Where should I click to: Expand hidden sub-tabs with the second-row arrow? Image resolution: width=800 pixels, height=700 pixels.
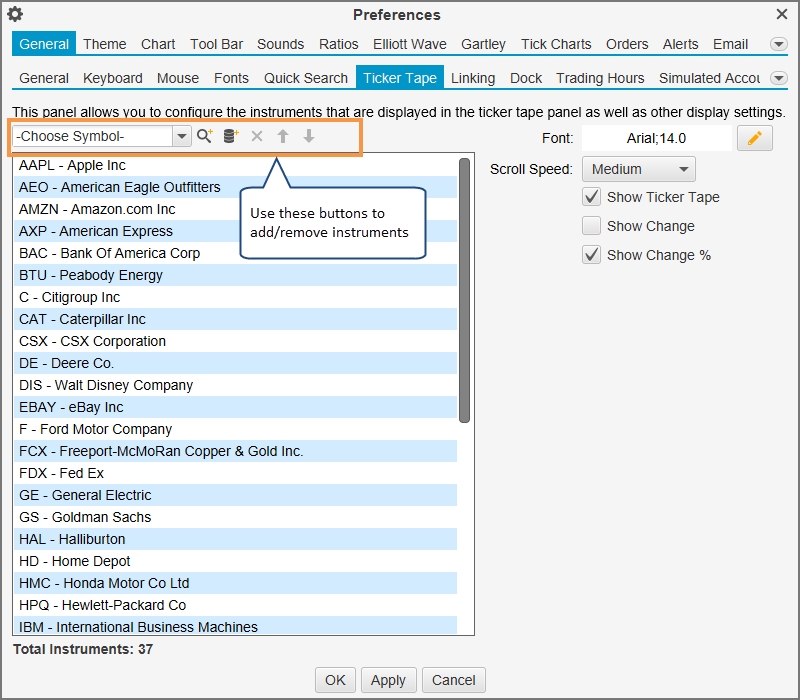pyautogui.click(x=779, y=78)
